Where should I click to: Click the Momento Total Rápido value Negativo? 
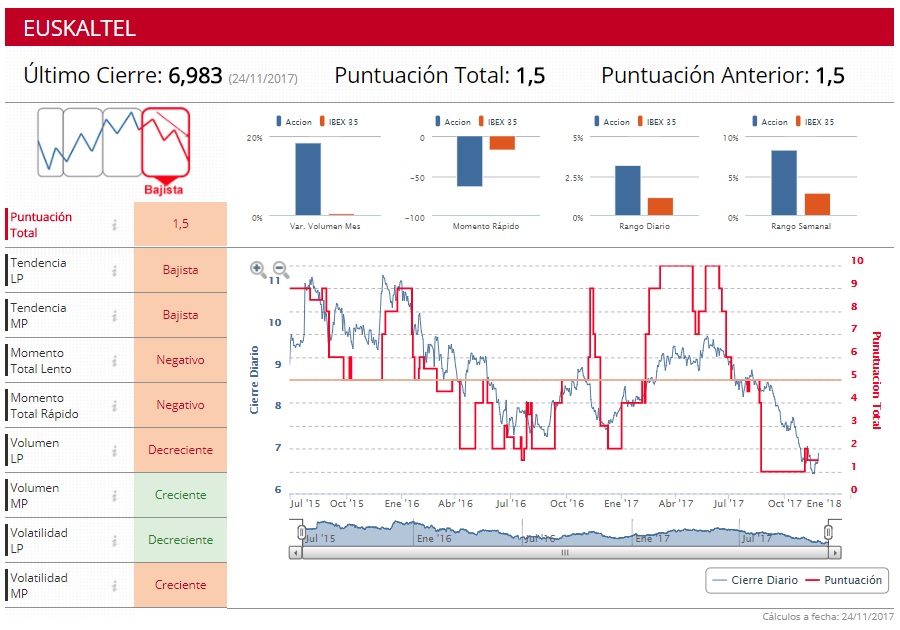(180, 405)
